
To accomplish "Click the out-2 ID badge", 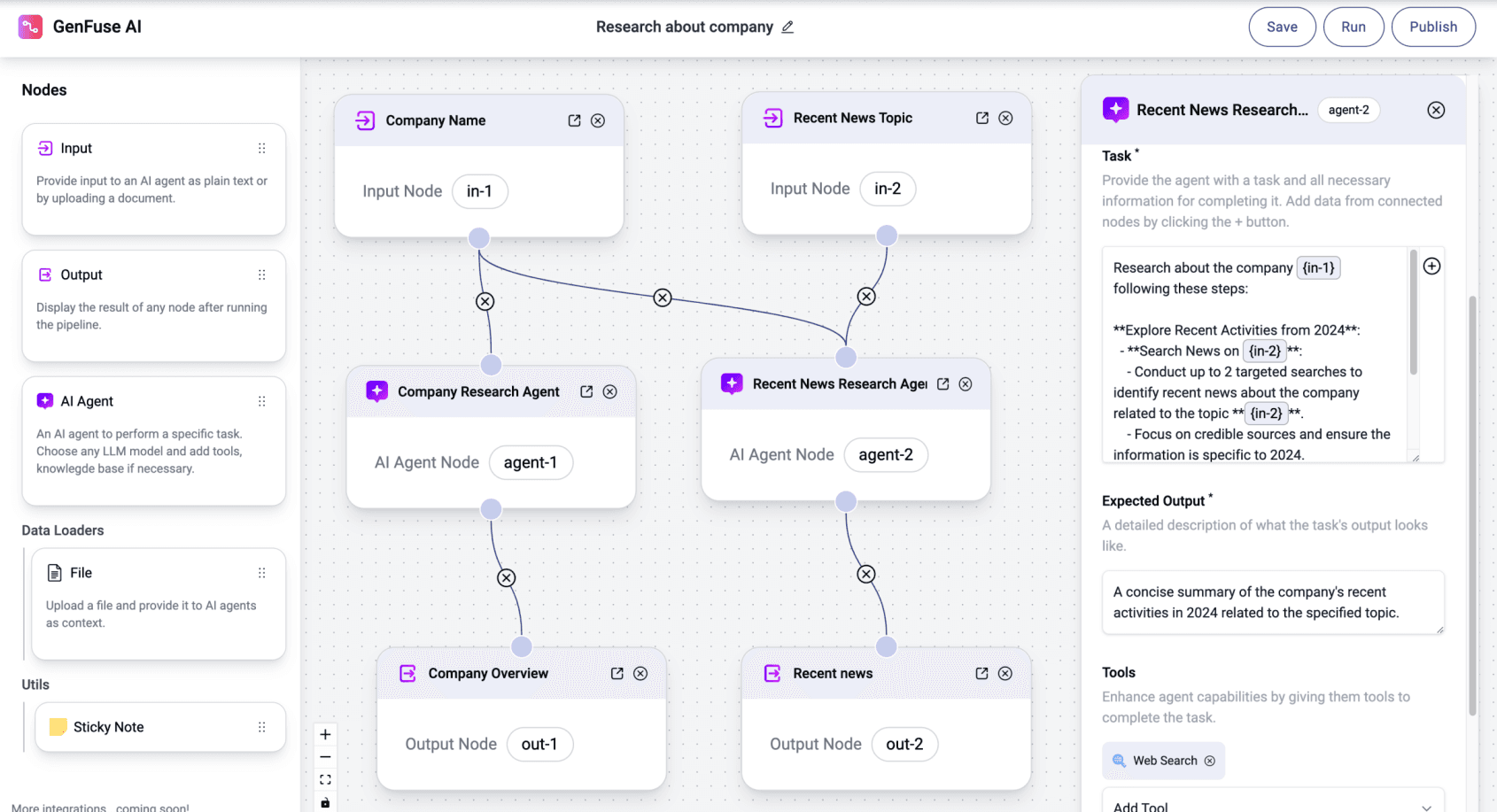I will click(904, 744).
